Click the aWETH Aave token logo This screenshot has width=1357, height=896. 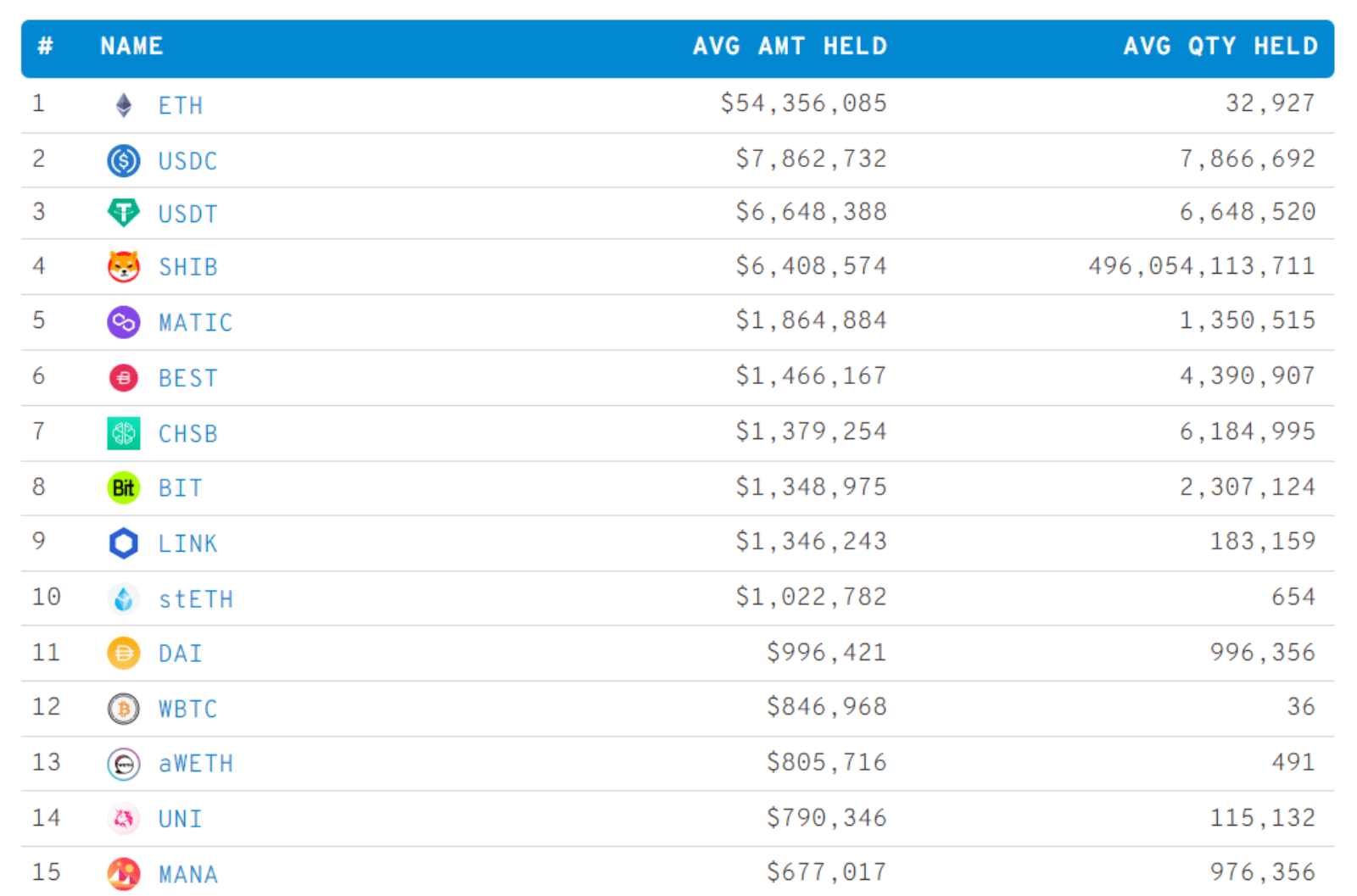click(x=124, y=762)
